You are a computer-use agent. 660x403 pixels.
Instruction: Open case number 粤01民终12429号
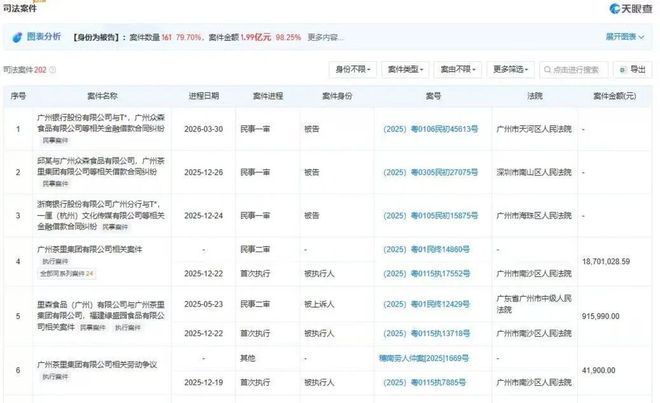tap(432, 306)
